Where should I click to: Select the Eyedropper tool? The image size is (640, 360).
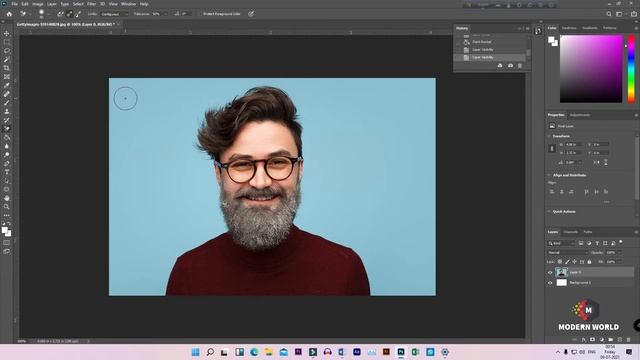coord(7,85)
